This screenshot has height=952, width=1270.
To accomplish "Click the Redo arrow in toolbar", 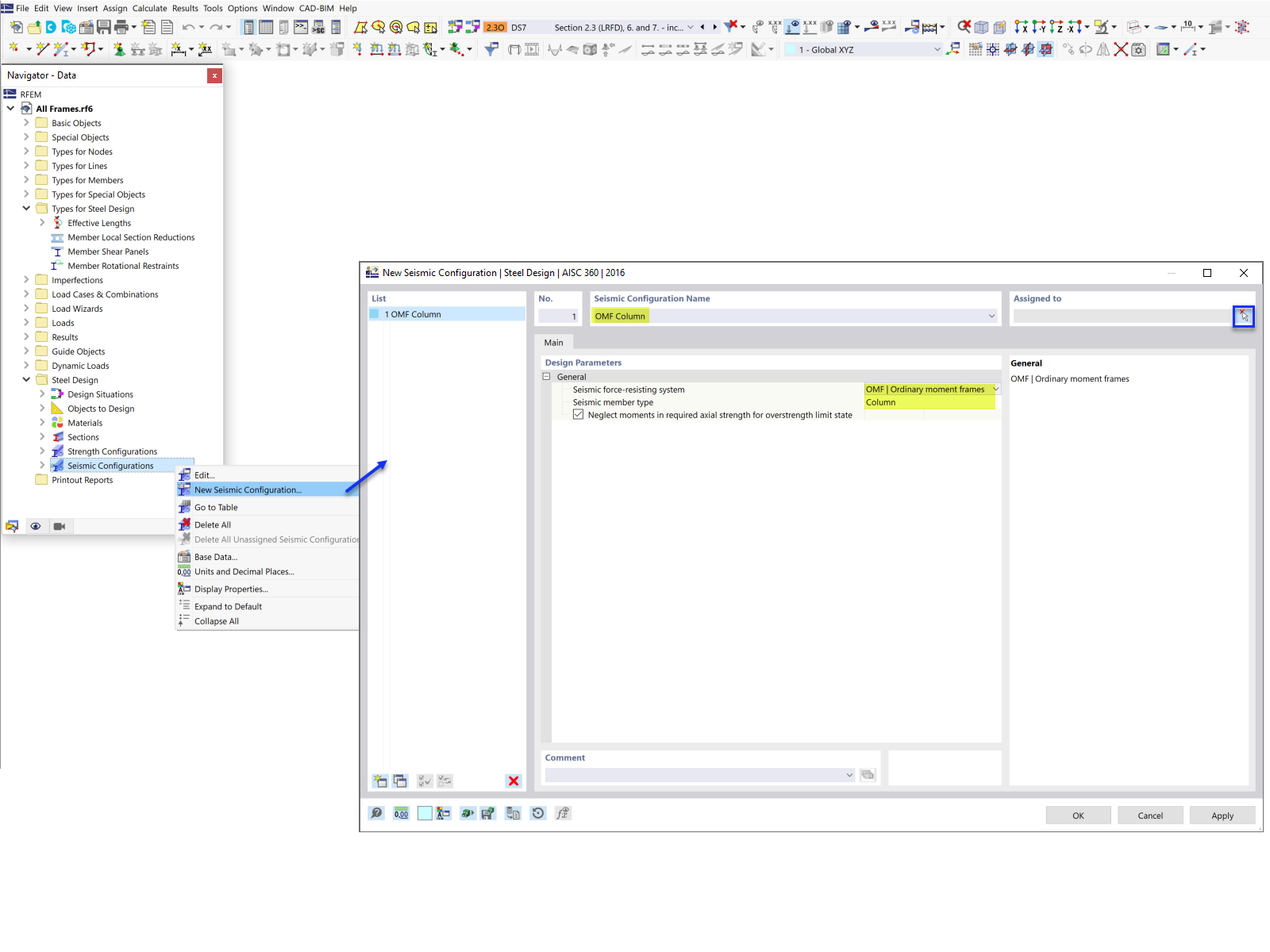I will click(216, 27).
